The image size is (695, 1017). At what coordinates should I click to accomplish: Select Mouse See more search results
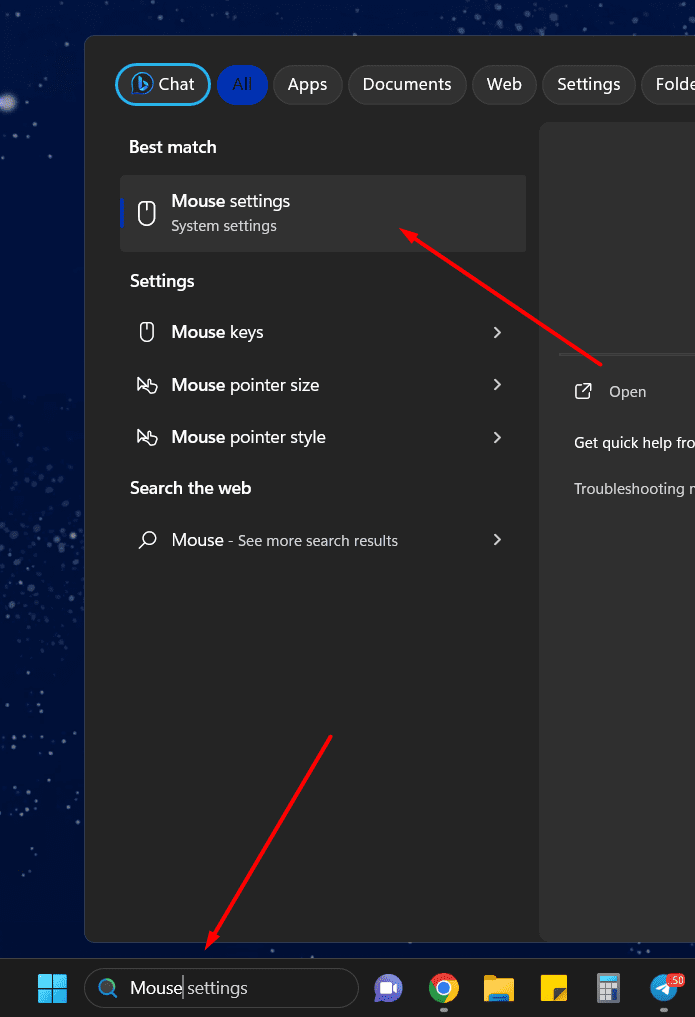285,540
